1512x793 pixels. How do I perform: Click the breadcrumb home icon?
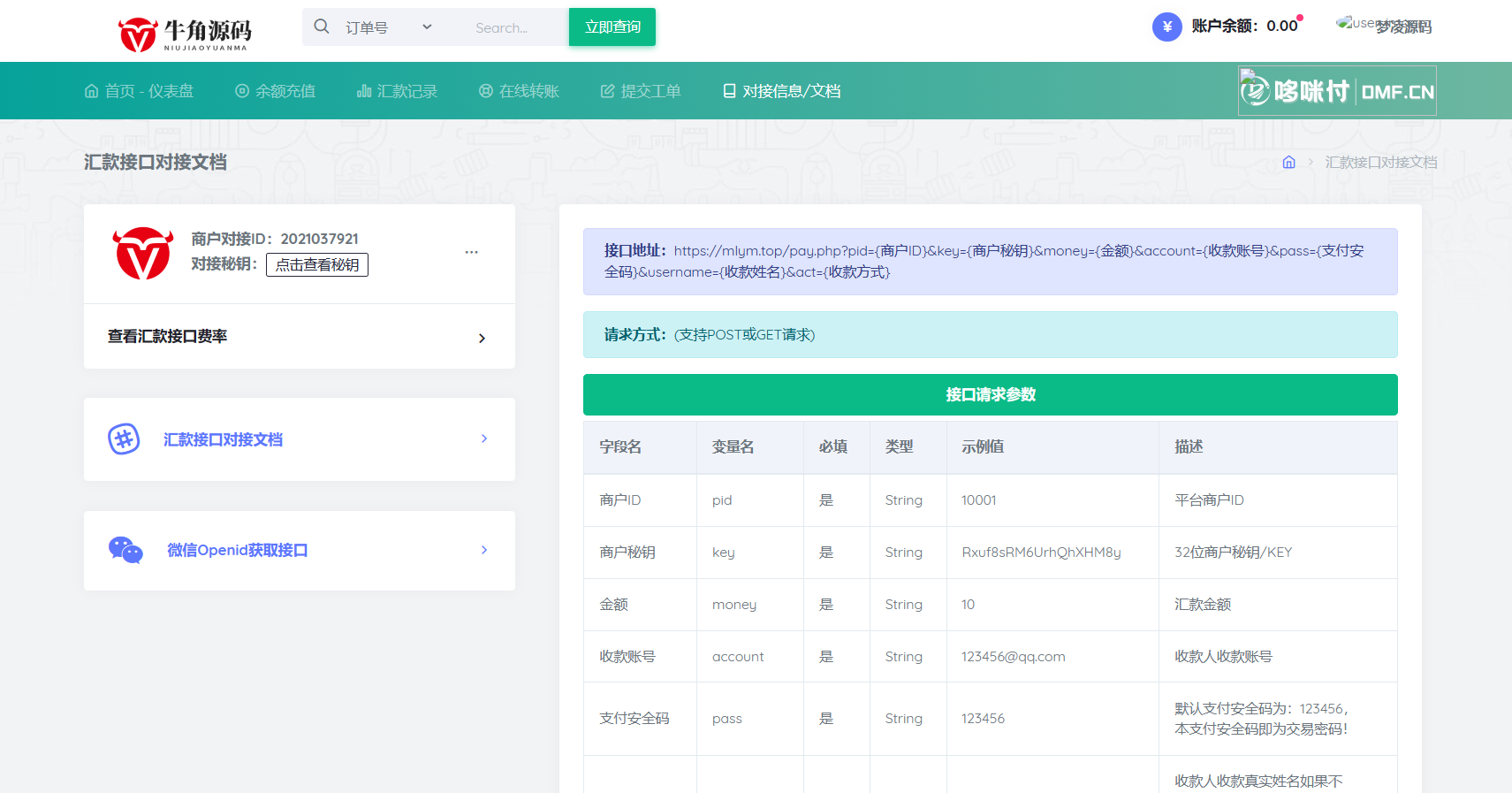click(1288, 162)
